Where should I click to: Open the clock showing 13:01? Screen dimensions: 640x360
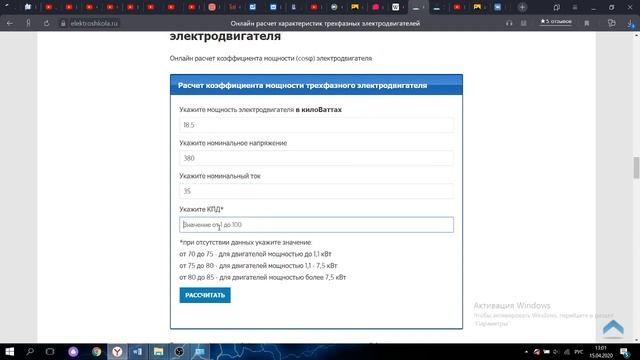[601, 352]
